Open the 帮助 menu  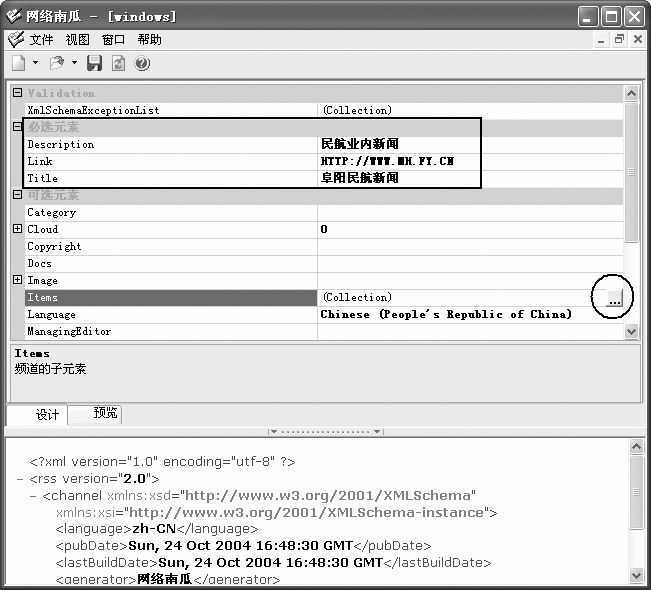[149, 40]
